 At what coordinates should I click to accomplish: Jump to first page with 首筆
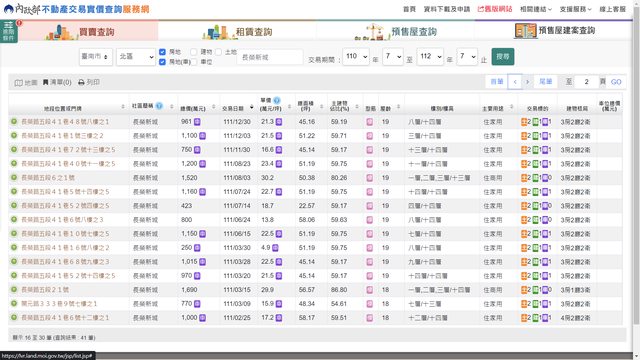[496, 82]
